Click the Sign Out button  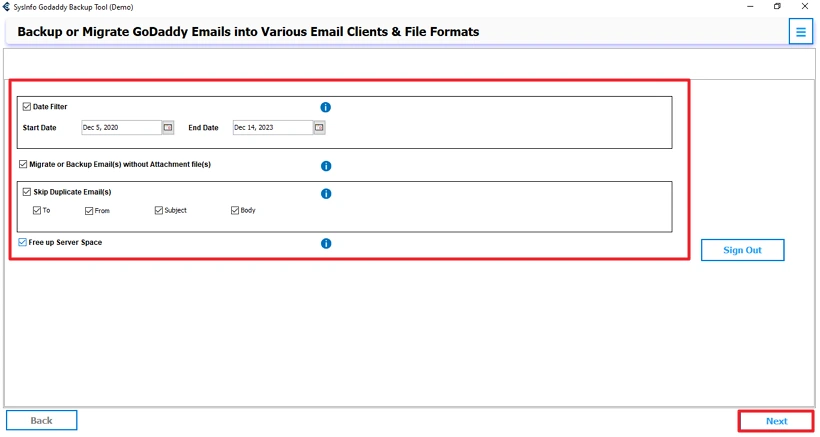point(742,250)
